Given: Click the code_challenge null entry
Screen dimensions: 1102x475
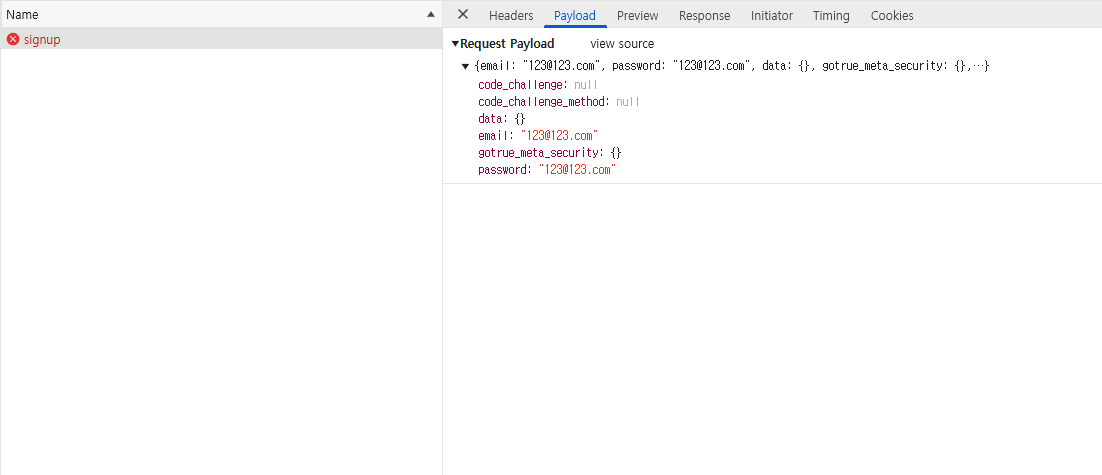Looking at the screenshot, I should click(585, 85).
